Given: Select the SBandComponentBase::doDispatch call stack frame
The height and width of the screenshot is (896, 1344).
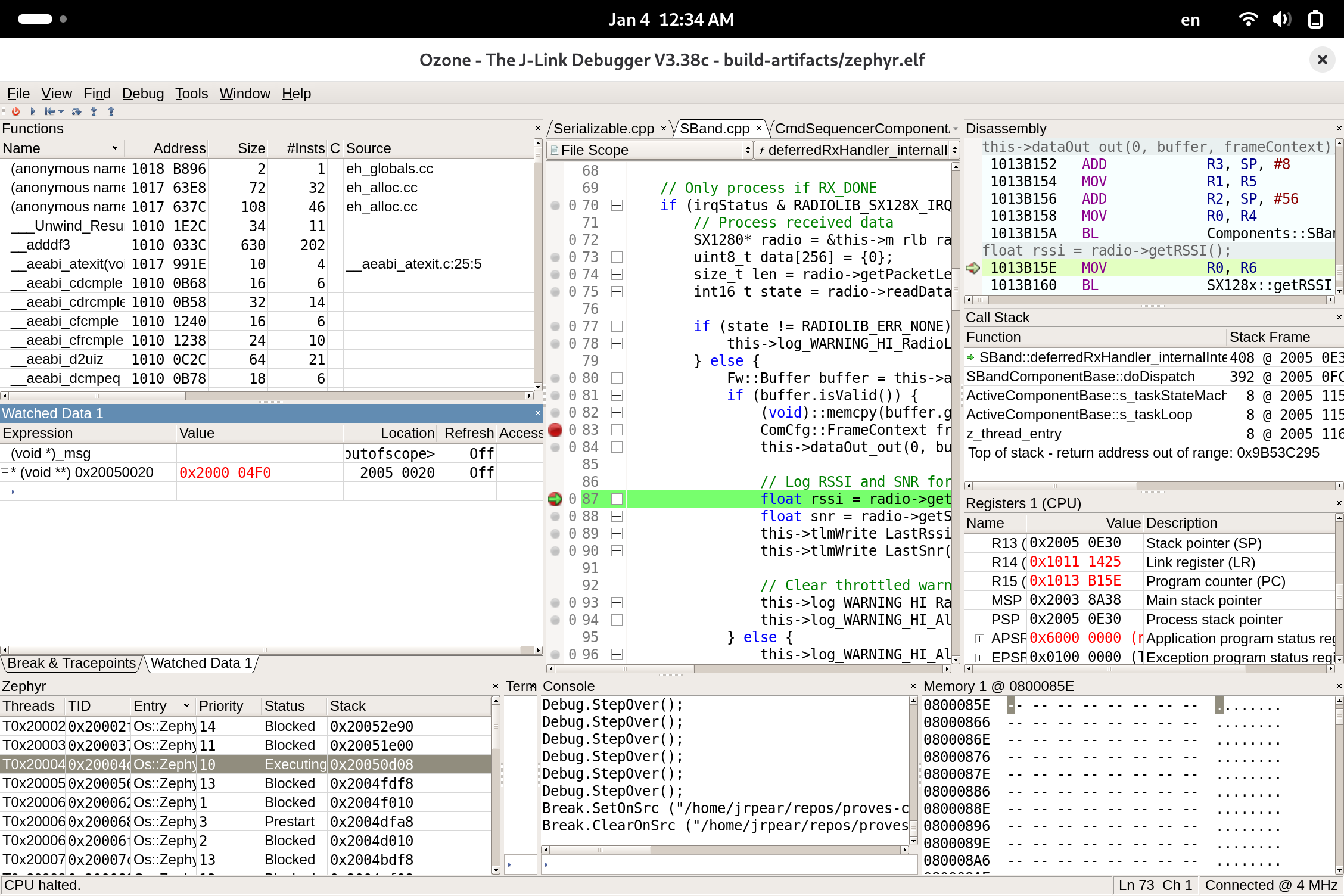Looking at the screenshot, I should [x=1079, y=377].
